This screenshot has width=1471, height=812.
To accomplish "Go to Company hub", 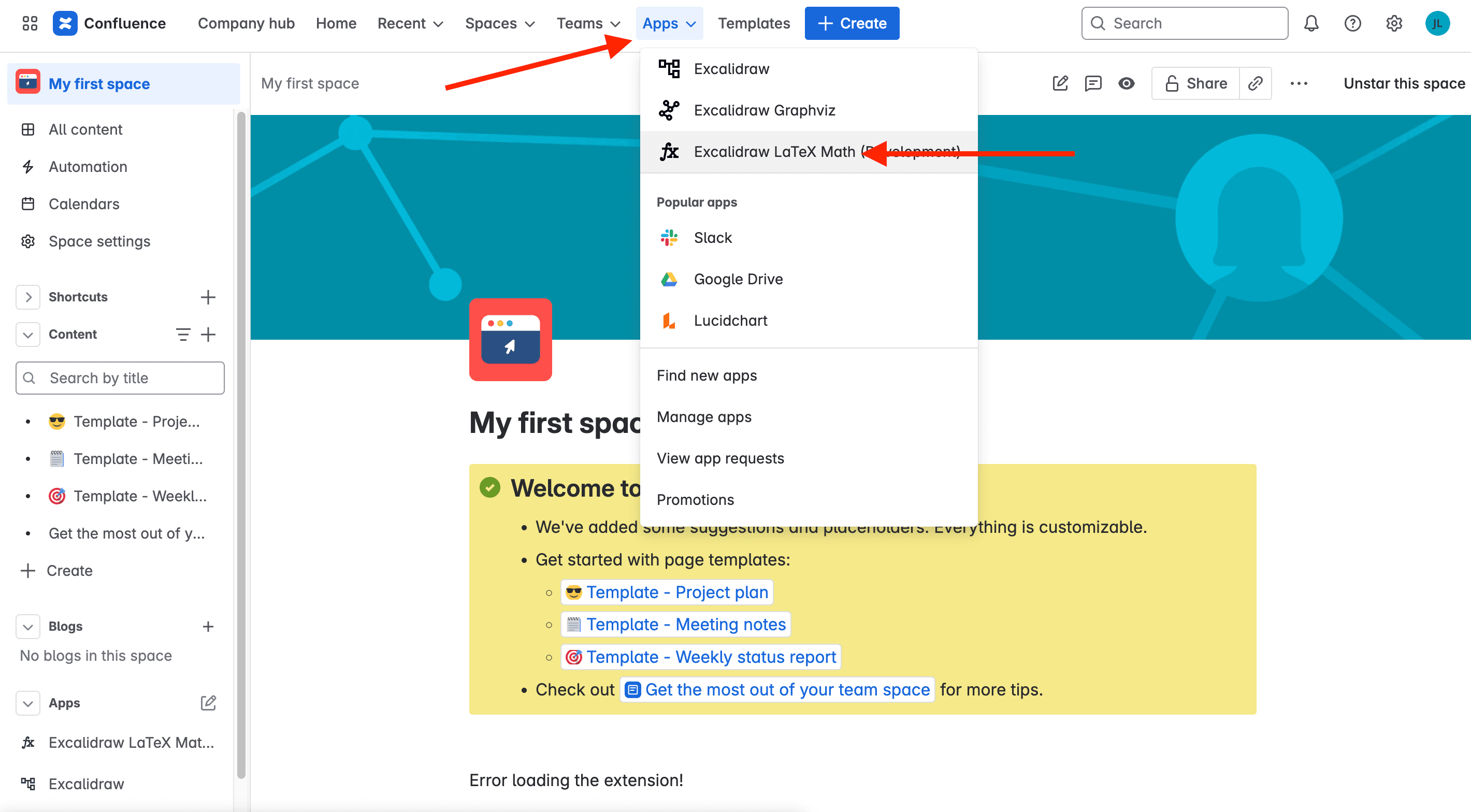I will pyautogui.click(x=246, y=23).
